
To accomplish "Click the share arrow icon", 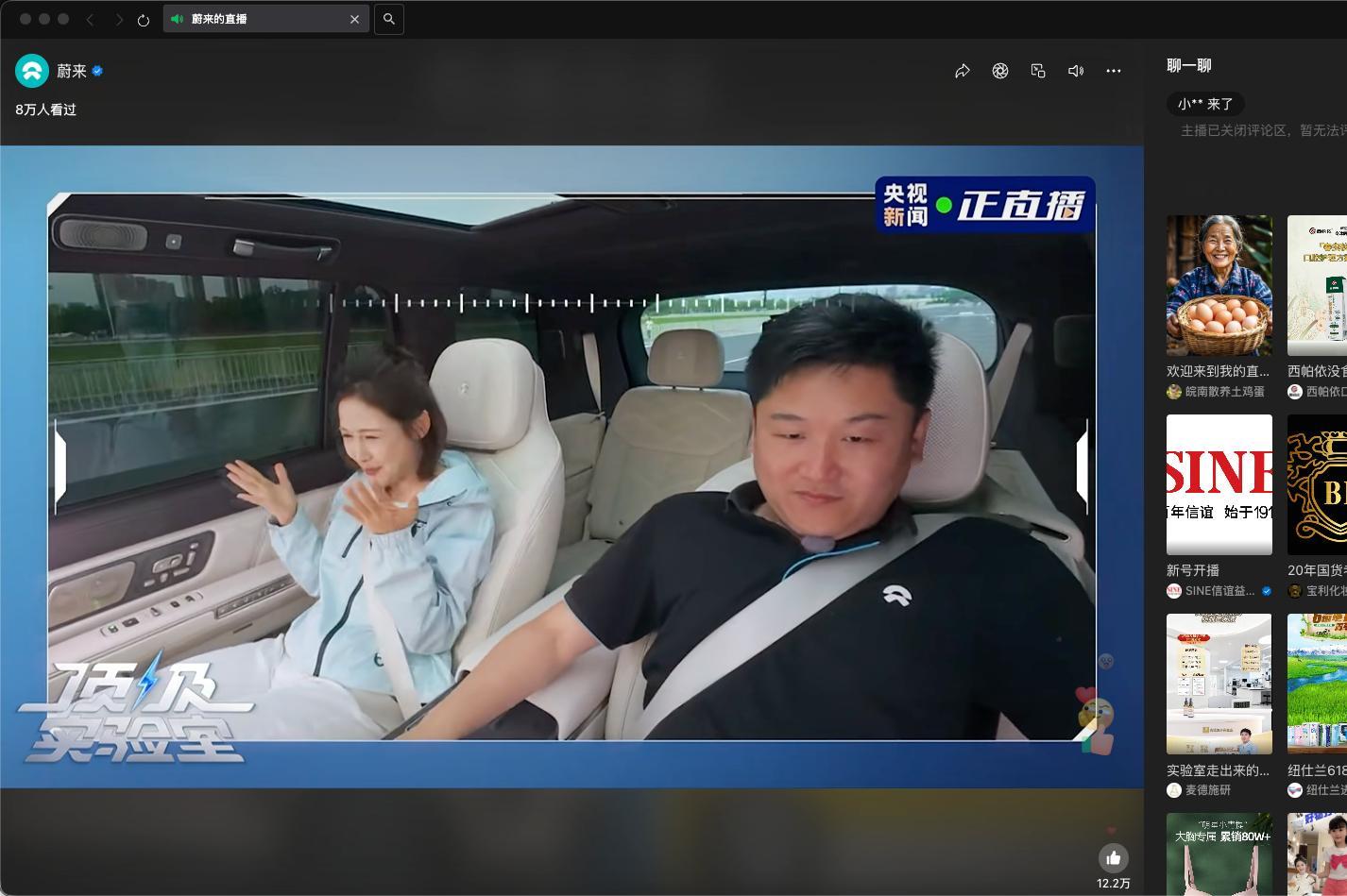I will point(963,71).
